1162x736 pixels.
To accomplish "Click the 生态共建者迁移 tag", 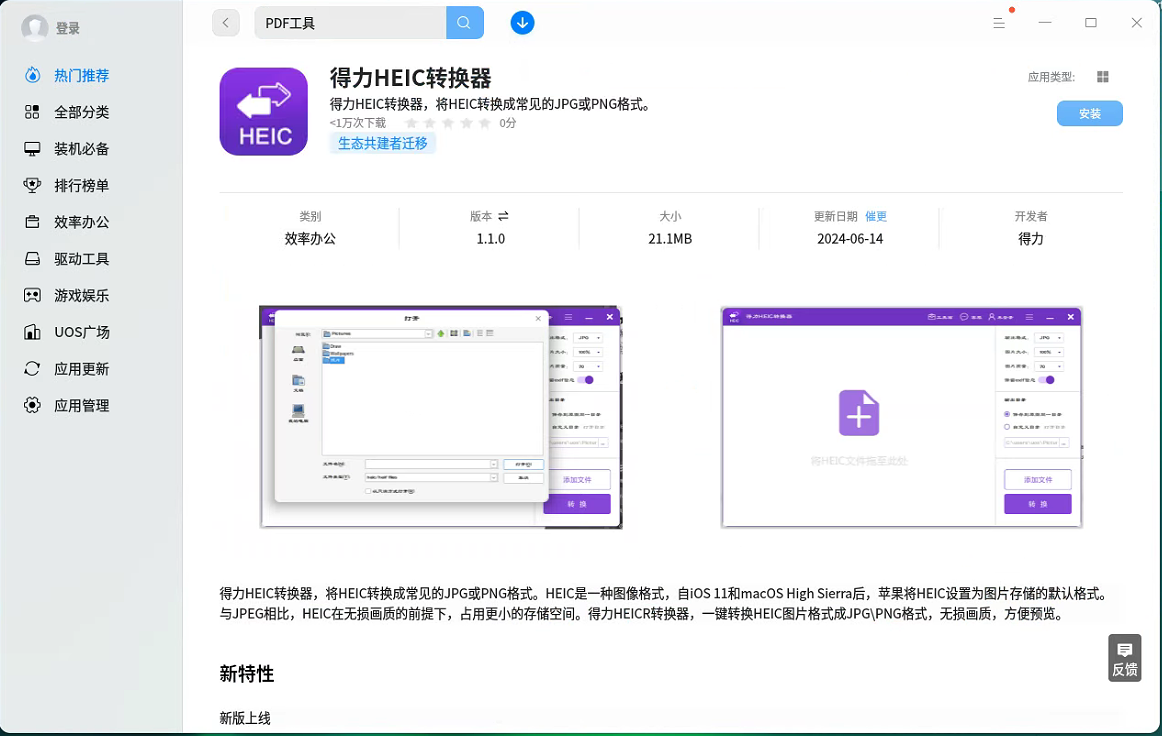I will coord(382,144).
